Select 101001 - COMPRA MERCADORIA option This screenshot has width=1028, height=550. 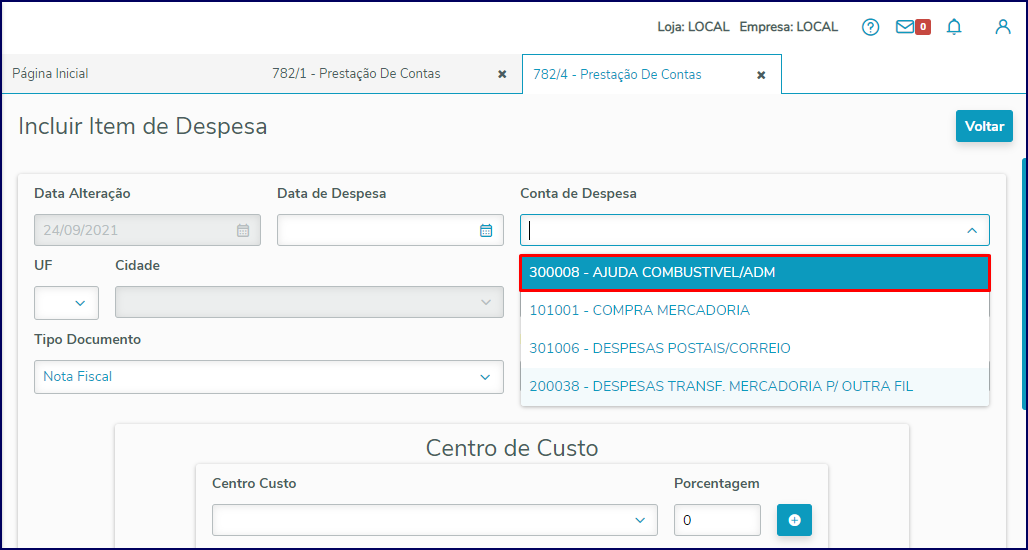755,311
